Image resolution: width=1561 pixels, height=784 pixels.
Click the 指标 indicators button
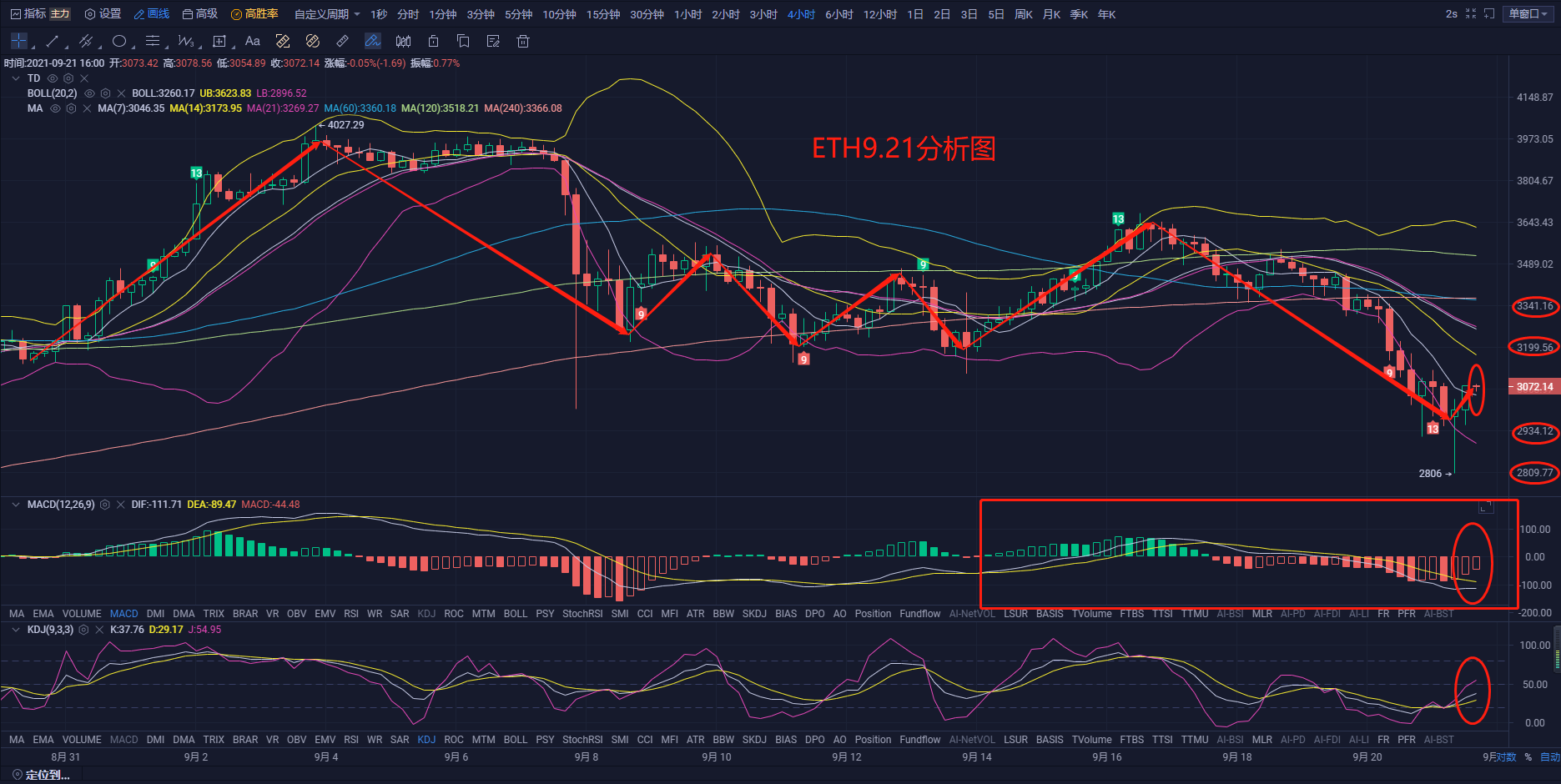click(29, 14)
